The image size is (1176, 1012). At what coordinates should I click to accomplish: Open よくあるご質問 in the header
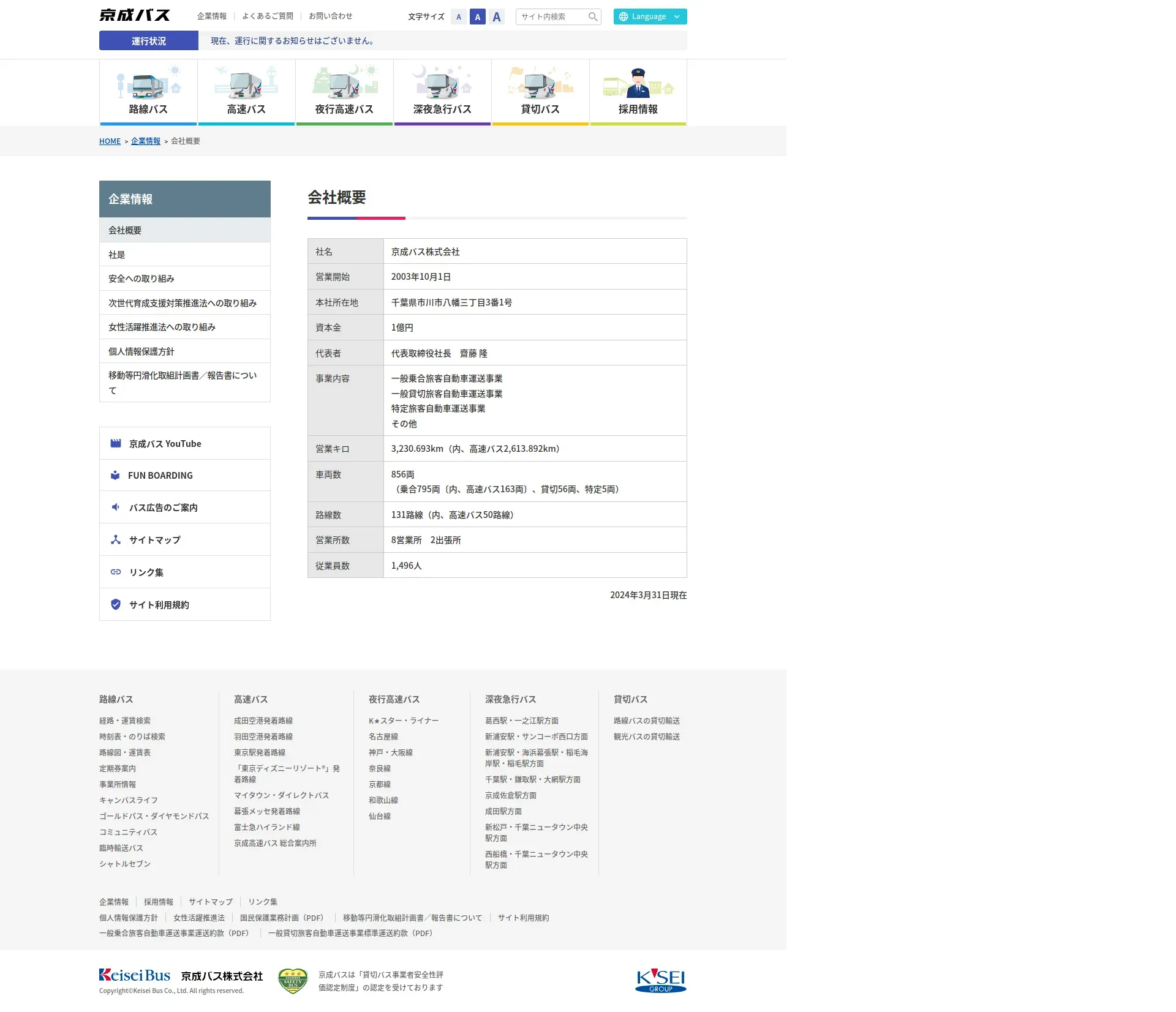268,17
